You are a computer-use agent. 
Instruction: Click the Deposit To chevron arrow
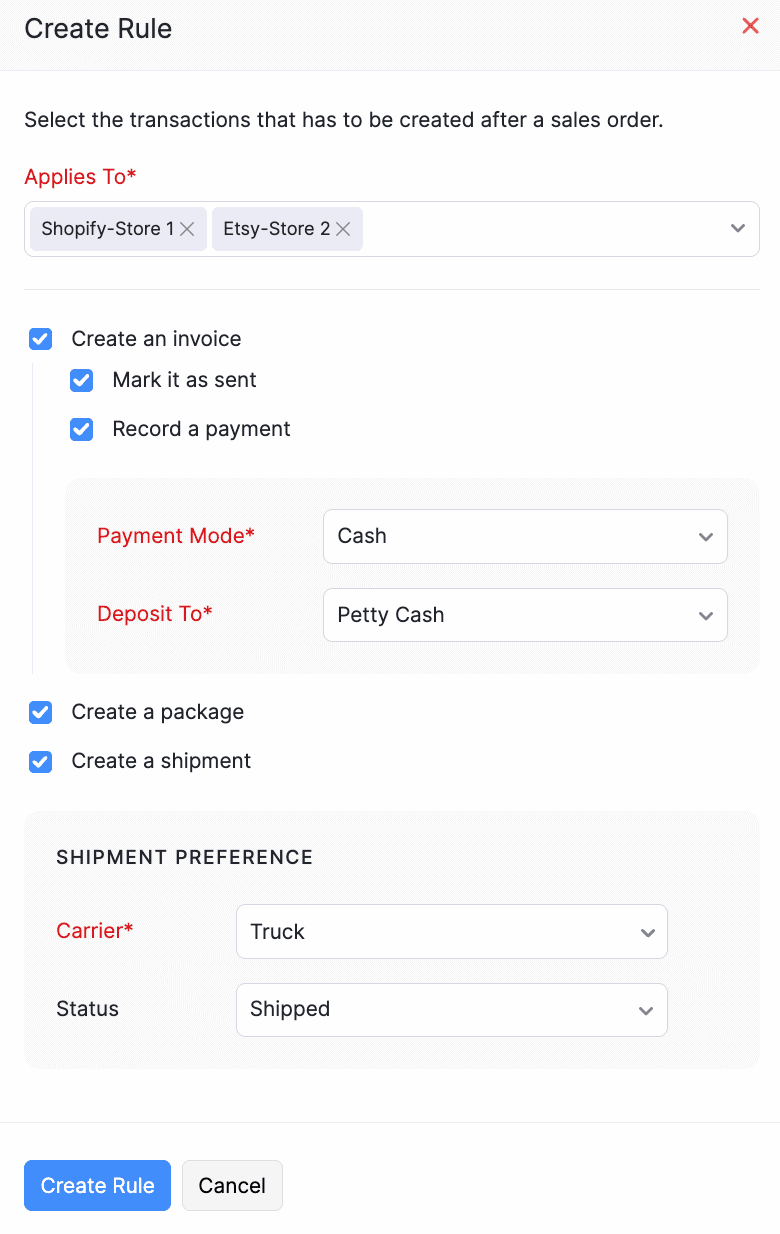pos(705,615)
